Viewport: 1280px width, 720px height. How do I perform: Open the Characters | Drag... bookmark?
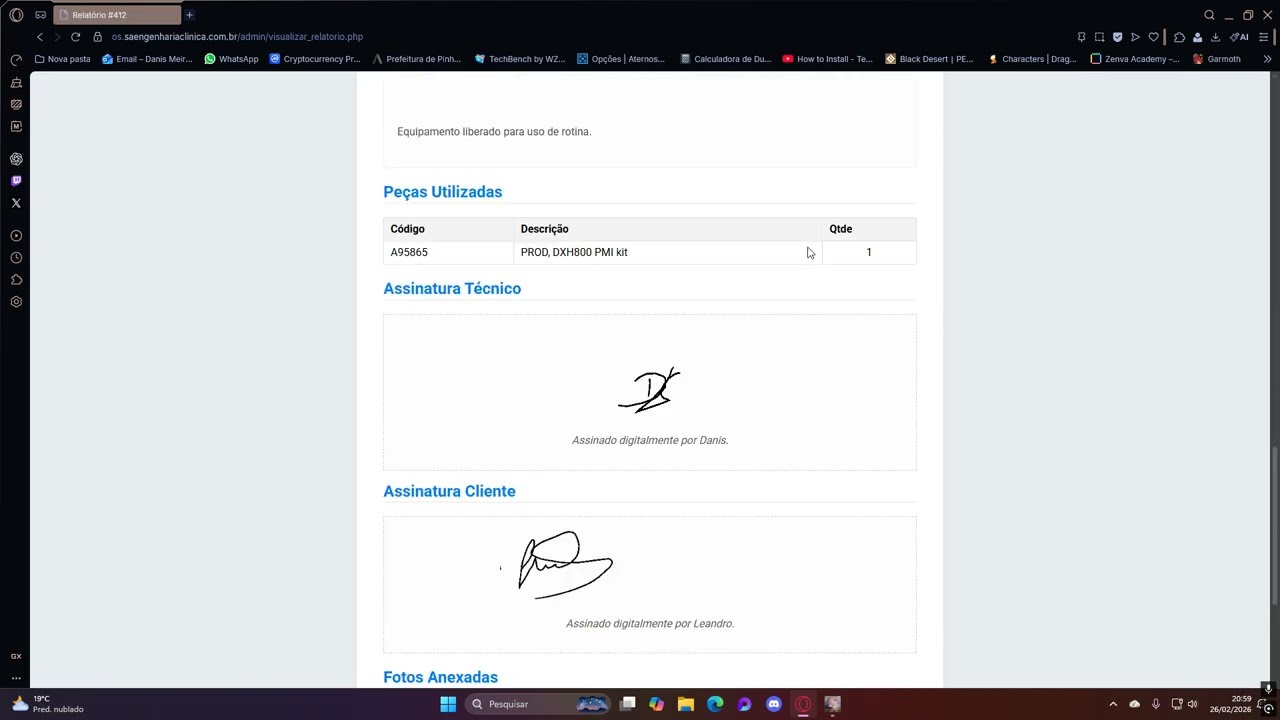pyautogui.click(x=1032, y=59)
